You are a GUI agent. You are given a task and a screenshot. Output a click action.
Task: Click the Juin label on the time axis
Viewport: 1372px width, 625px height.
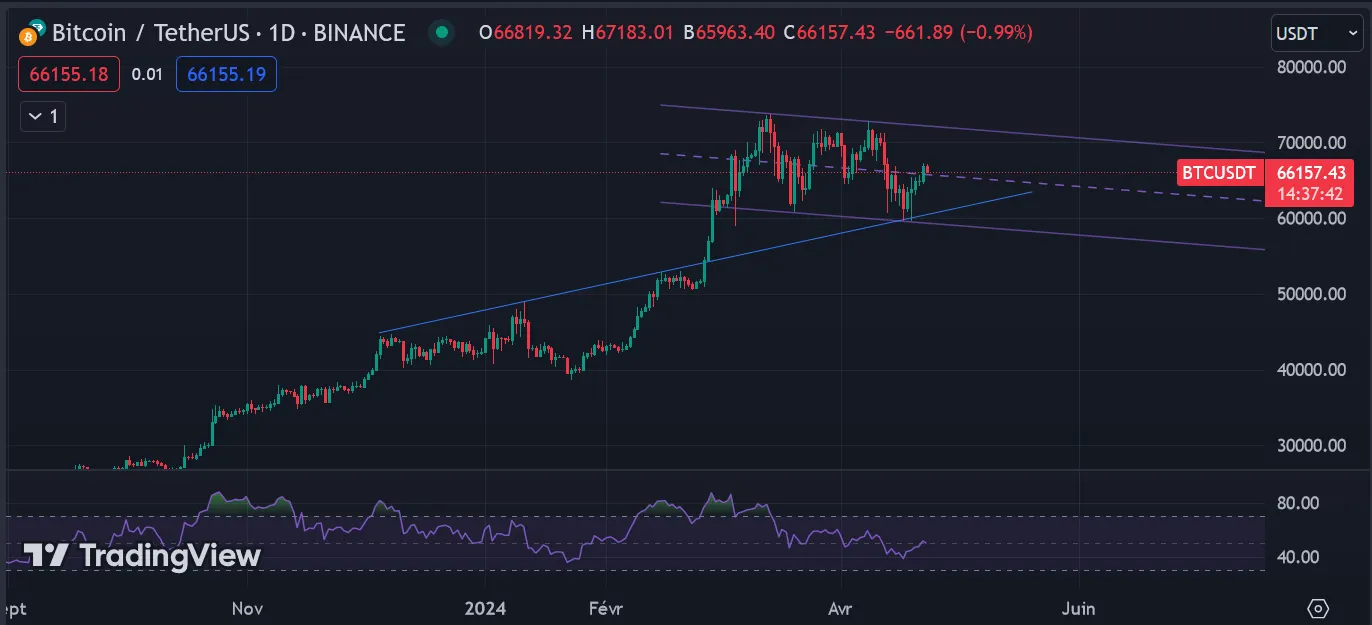[x=1078, y=608]
